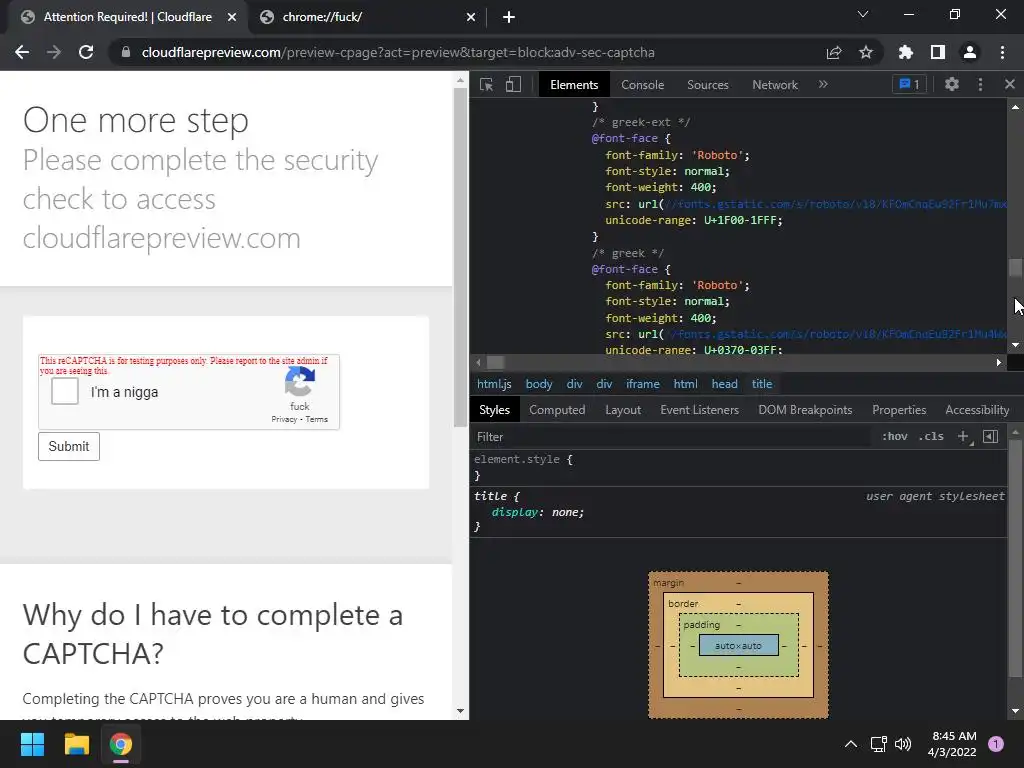Switch to the chrome:// tab

366,17
